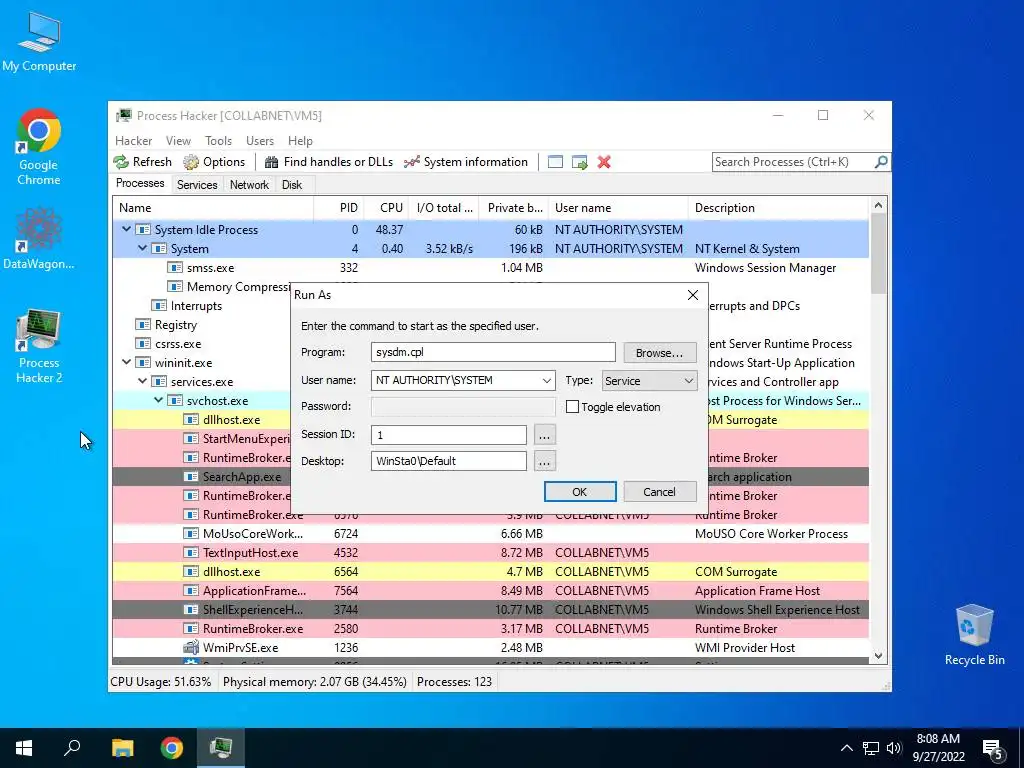The height and width of the screenshot is (768, 1024).
Task: Click the Refresh toolbar icon
Action: click(121, 162)
